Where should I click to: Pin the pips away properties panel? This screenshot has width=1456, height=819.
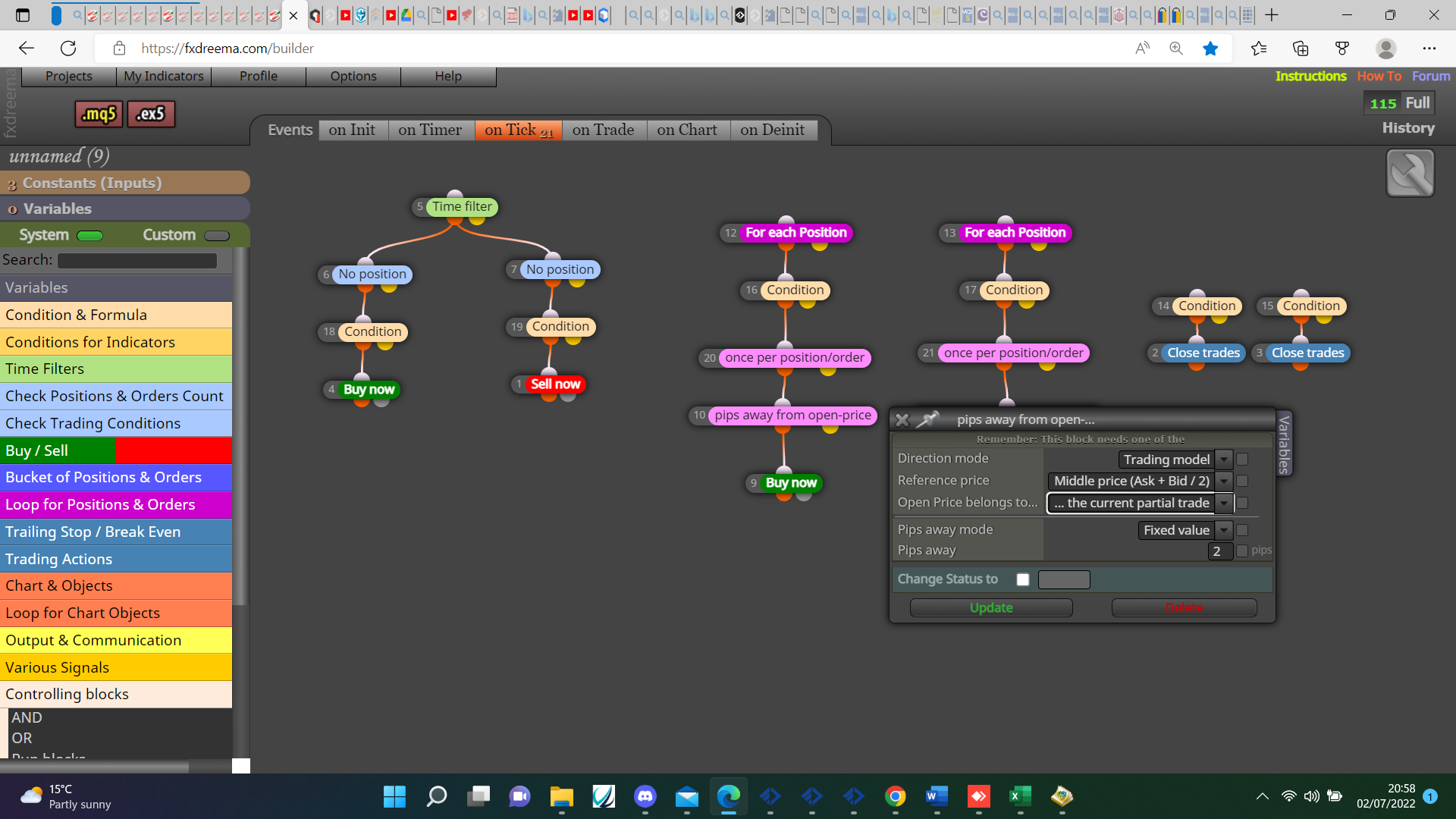[927, 419]
